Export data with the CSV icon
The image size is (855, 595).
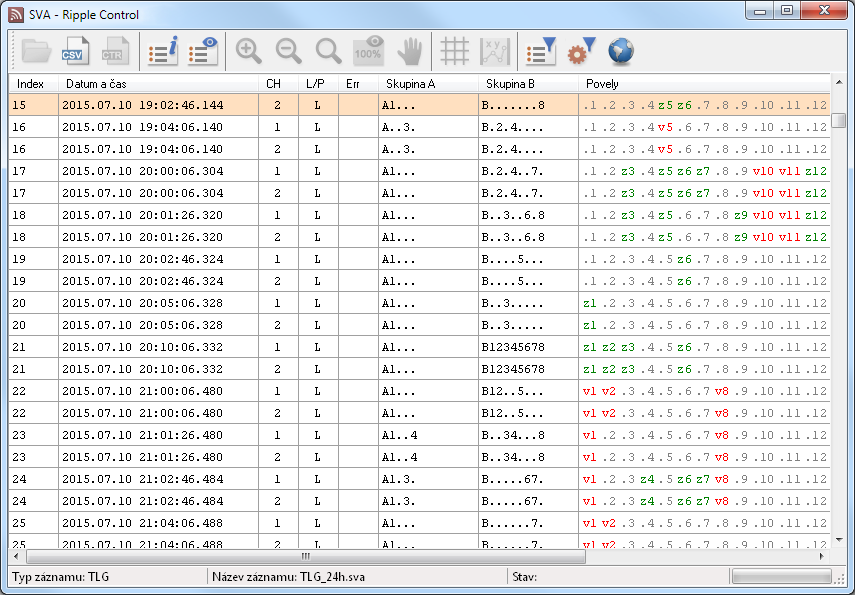click(x=76, y=51)
